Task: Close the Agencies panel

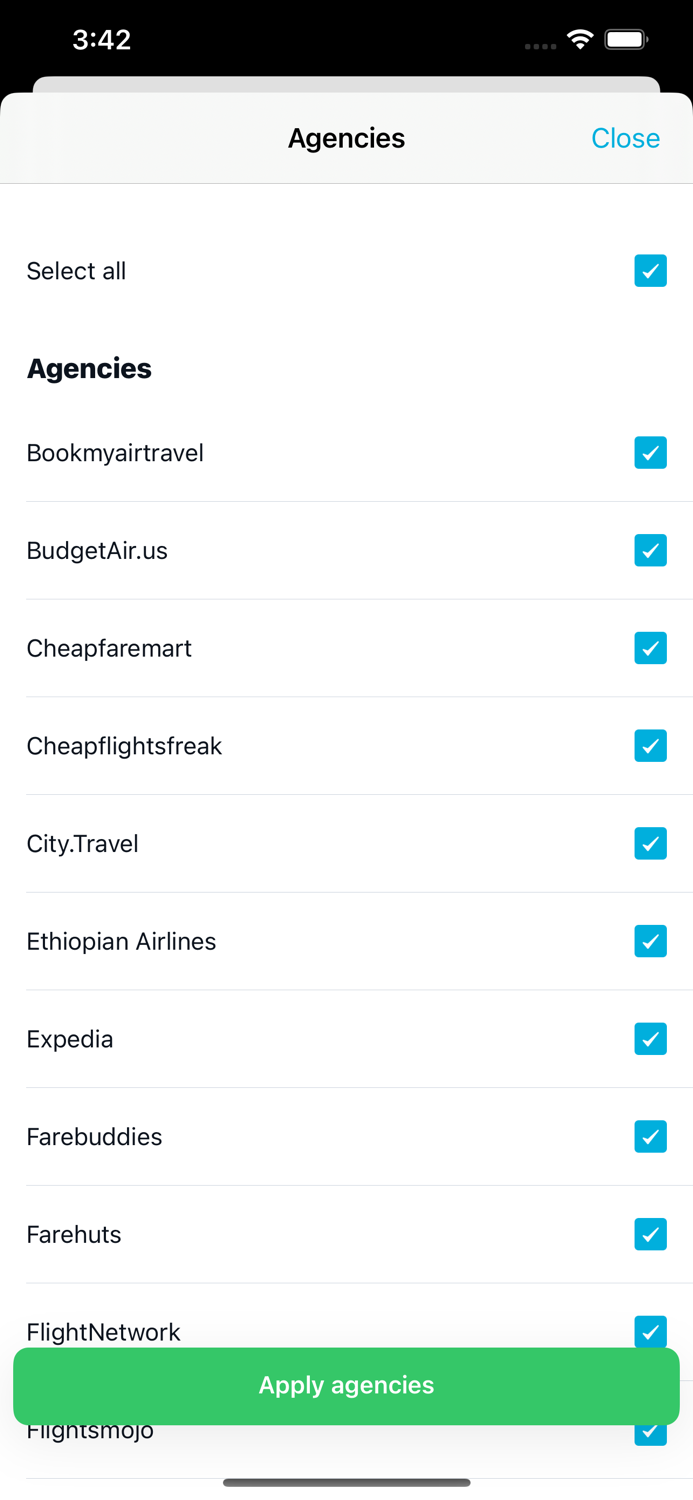Action: coord(625,138)
